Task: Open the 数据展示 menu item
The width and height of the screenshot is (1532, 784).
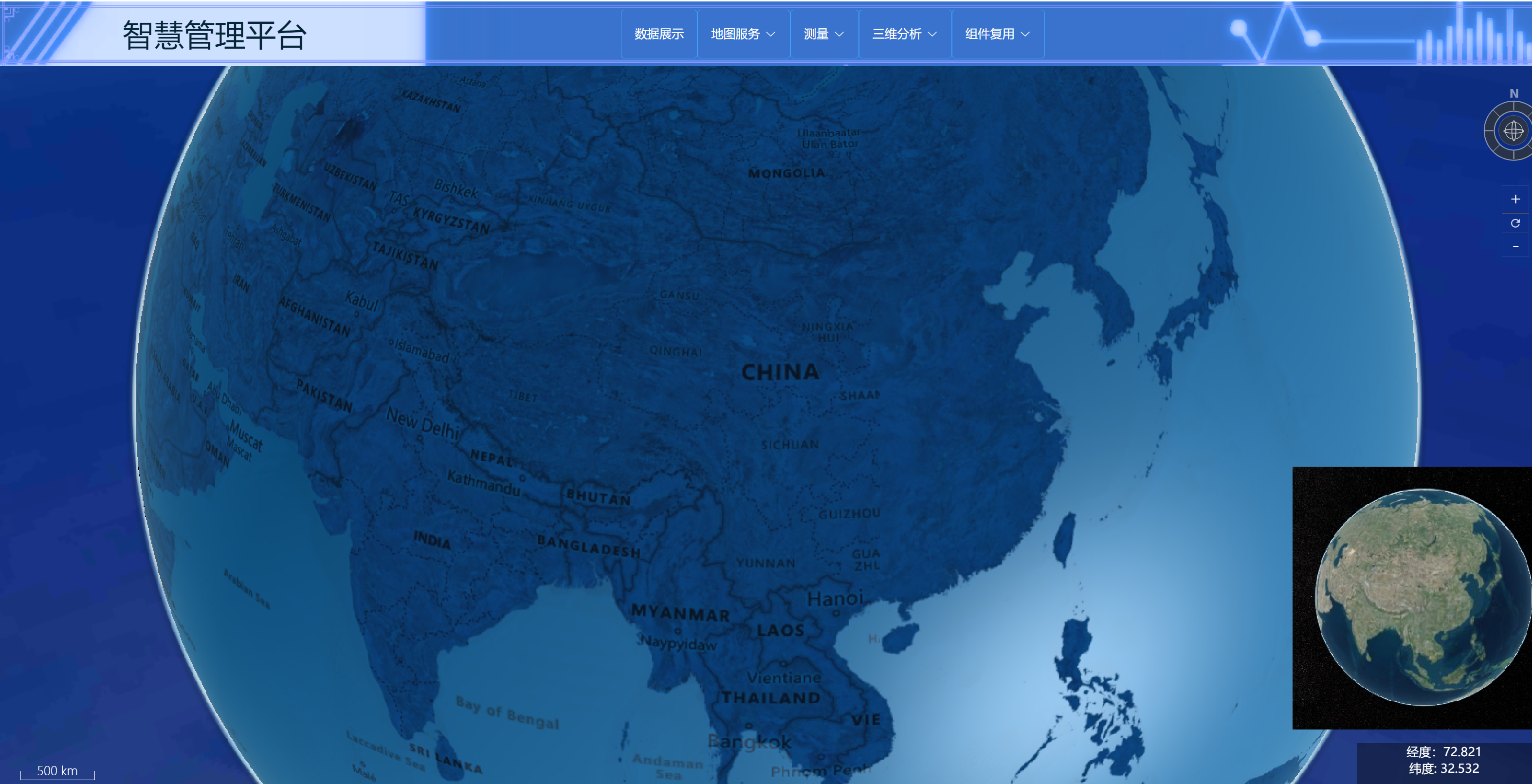Action: point(658,34)
